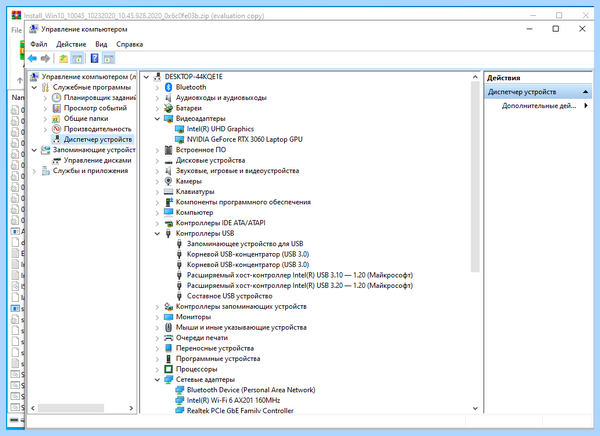Screen dimensions: 600x436
Task: Click the Мыши и иные указывающие устройства icon
Action: click(168, 327)
